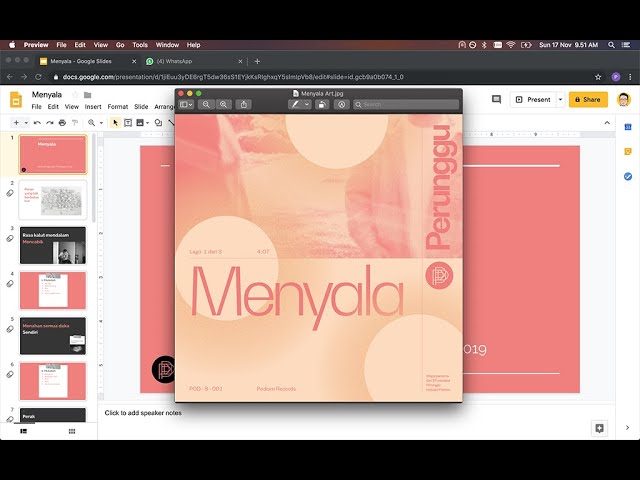Viewport: 640px width, 480px height.
Task: Open the comment history icon
Action: point(496,99)
